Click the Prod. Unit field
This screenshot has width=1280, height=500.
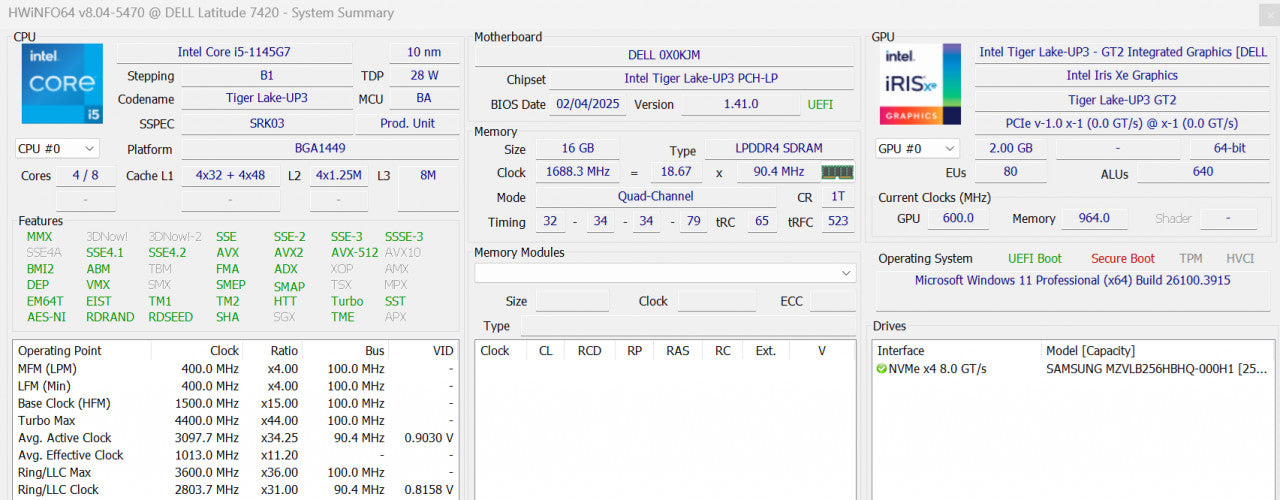pos(408,124)
